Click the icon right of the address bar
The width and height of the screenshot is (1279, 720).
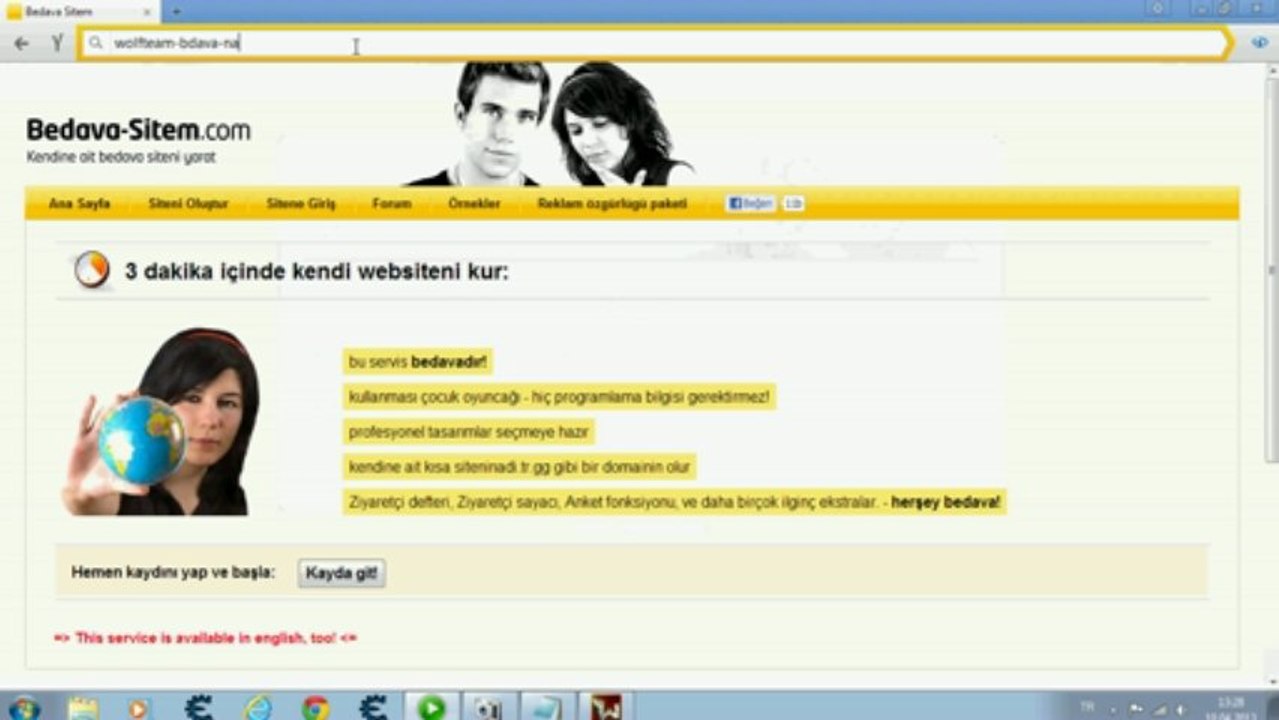click(x=1260, y=43)
